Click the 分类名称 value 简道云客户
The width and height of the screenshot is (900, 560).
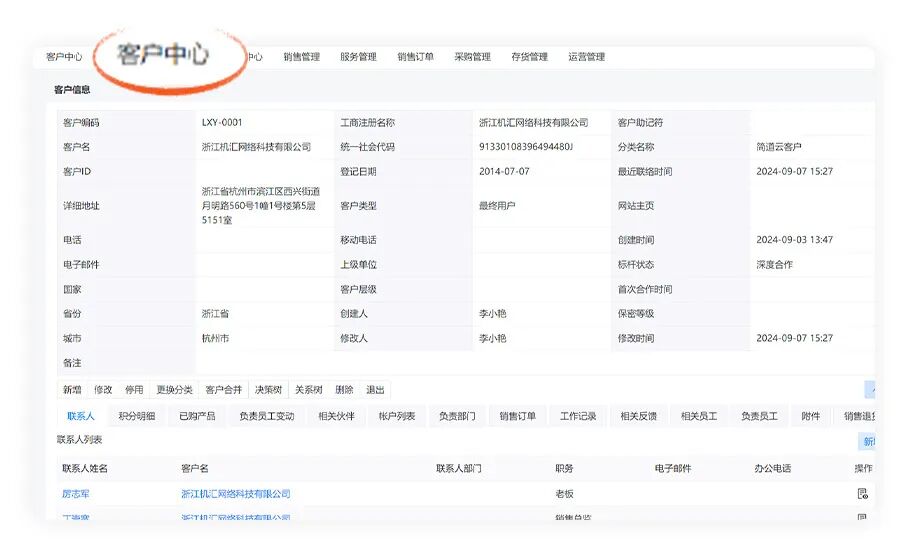(779, 146)
